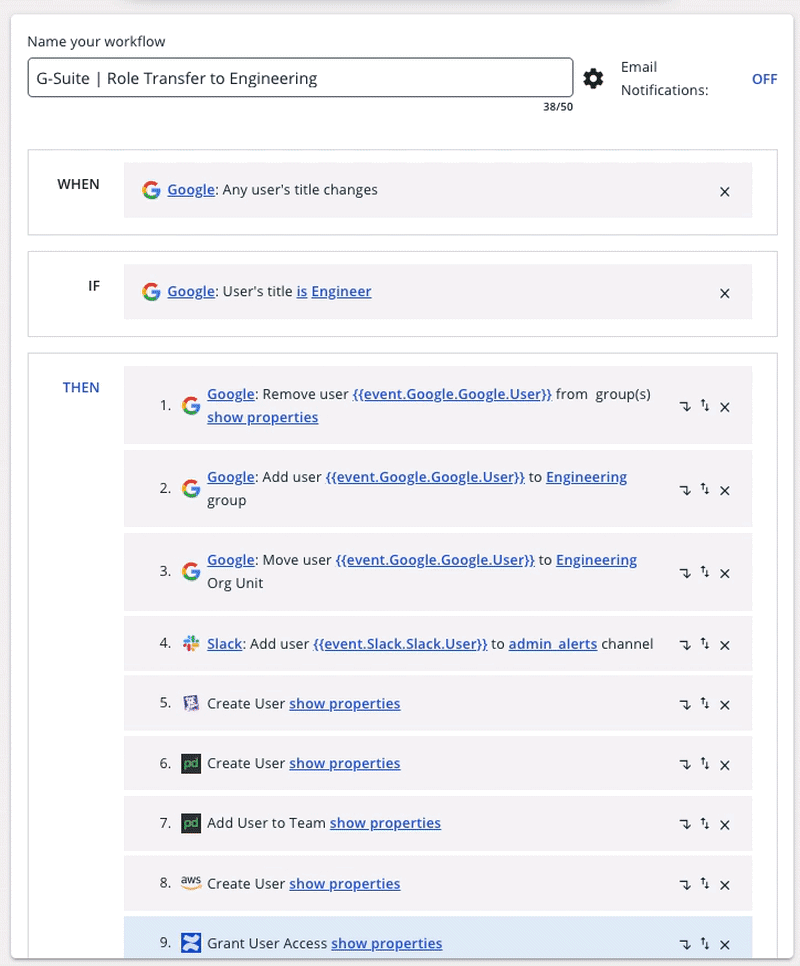Open the Google link in IF condition

point(191,291)
